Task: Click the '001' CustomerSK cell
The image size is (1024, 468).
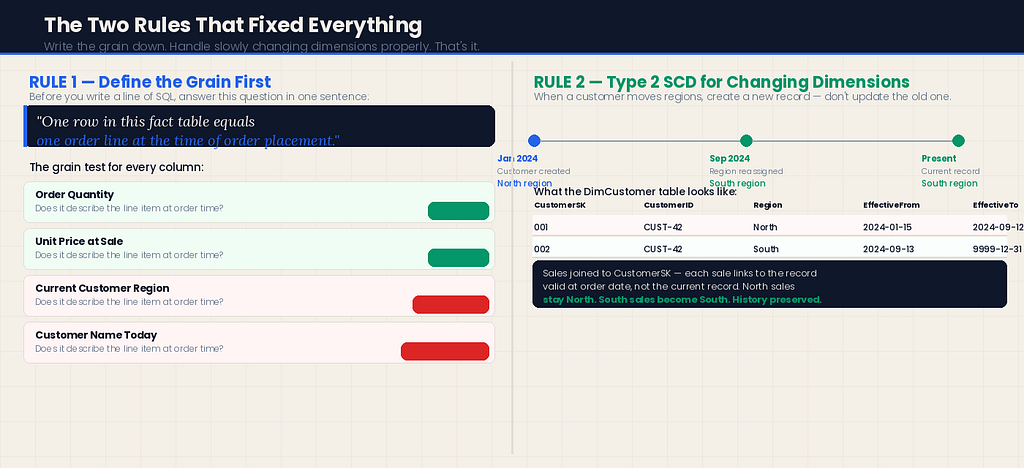Action: [541, 227]
